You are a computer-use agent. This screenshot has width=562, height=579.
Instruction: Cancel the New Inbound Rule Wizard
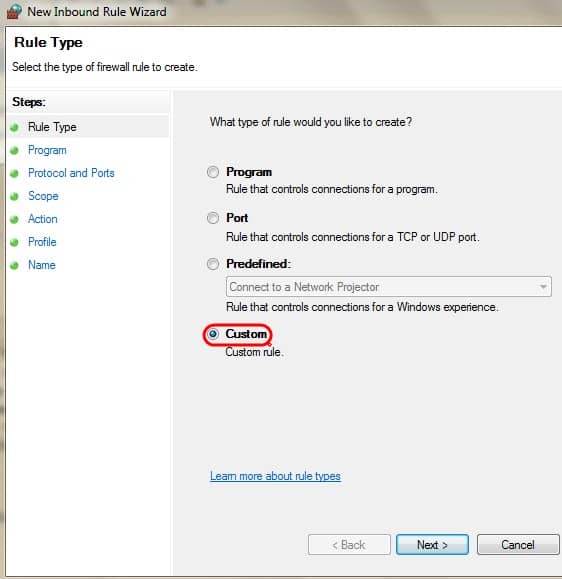518,545
